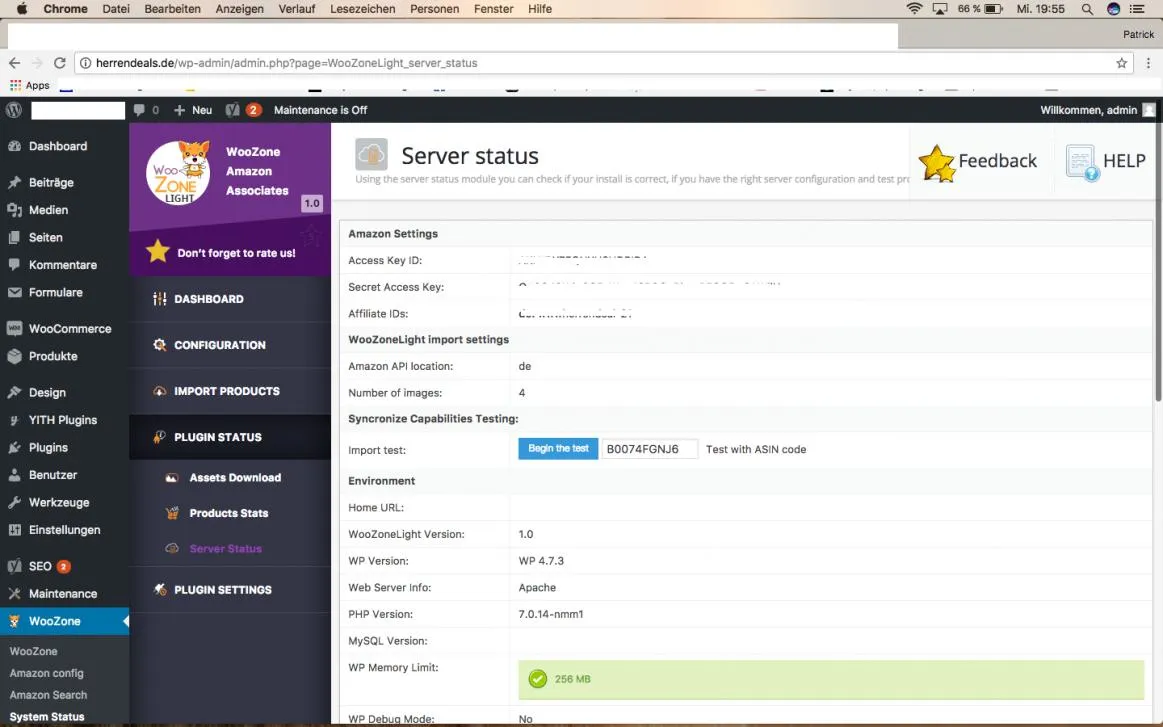Image resolution: width=1163 pixels, height=727 pixels.
Task: Click the Begin the test button
Action: pos(558,449)
